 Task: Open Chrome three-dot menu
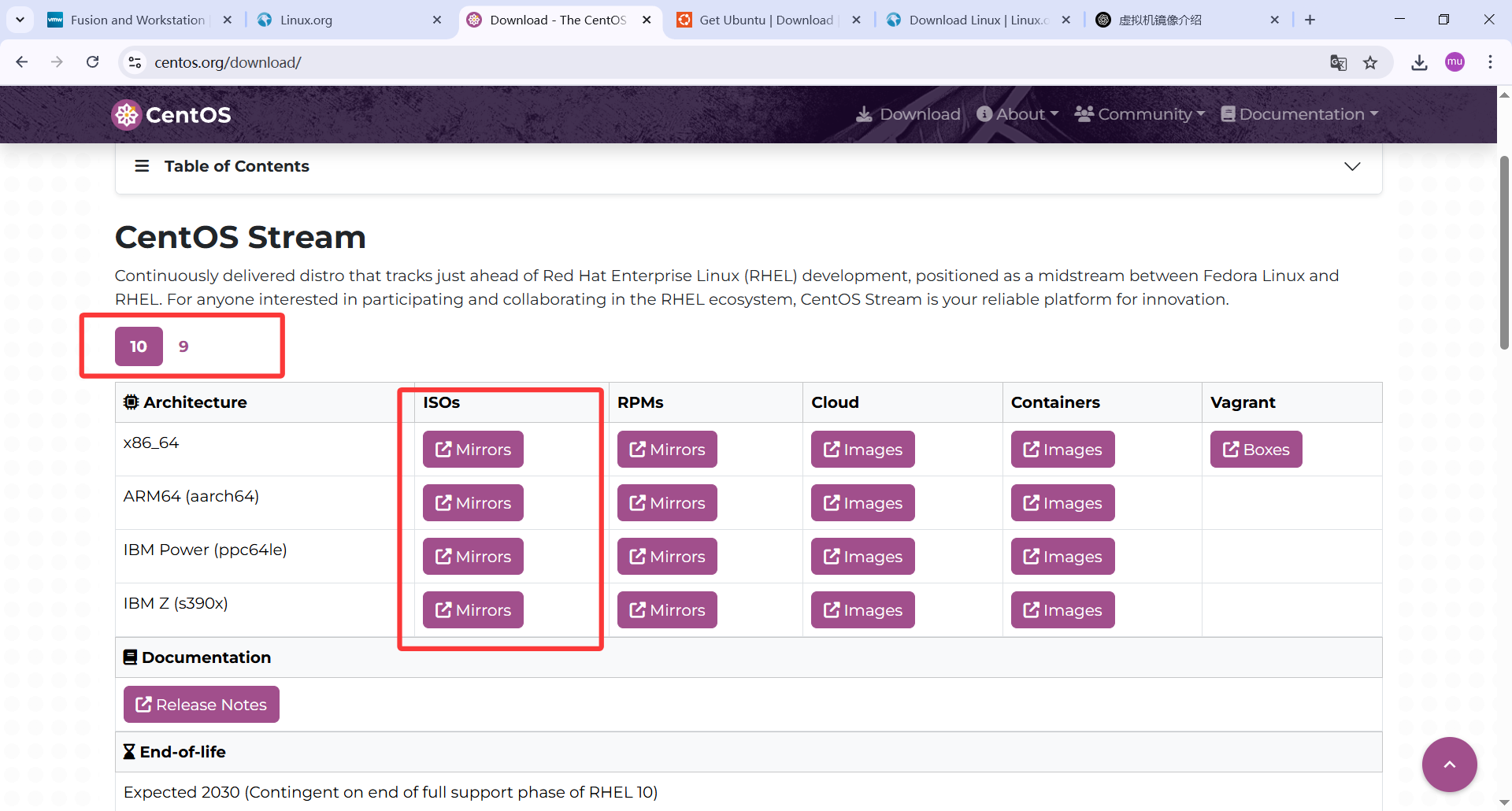1490,62
